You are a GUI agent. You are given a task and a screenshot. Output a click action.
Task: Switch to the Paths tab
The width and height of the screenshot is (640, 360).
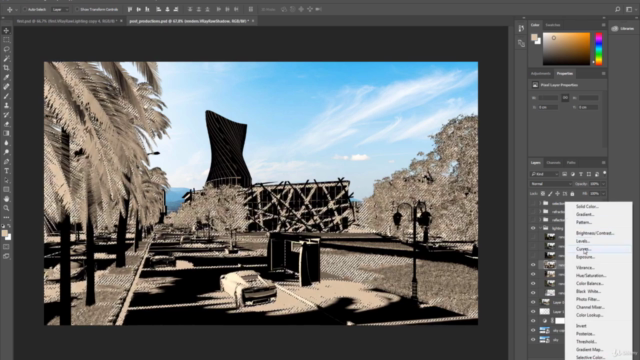coord(571,163)
